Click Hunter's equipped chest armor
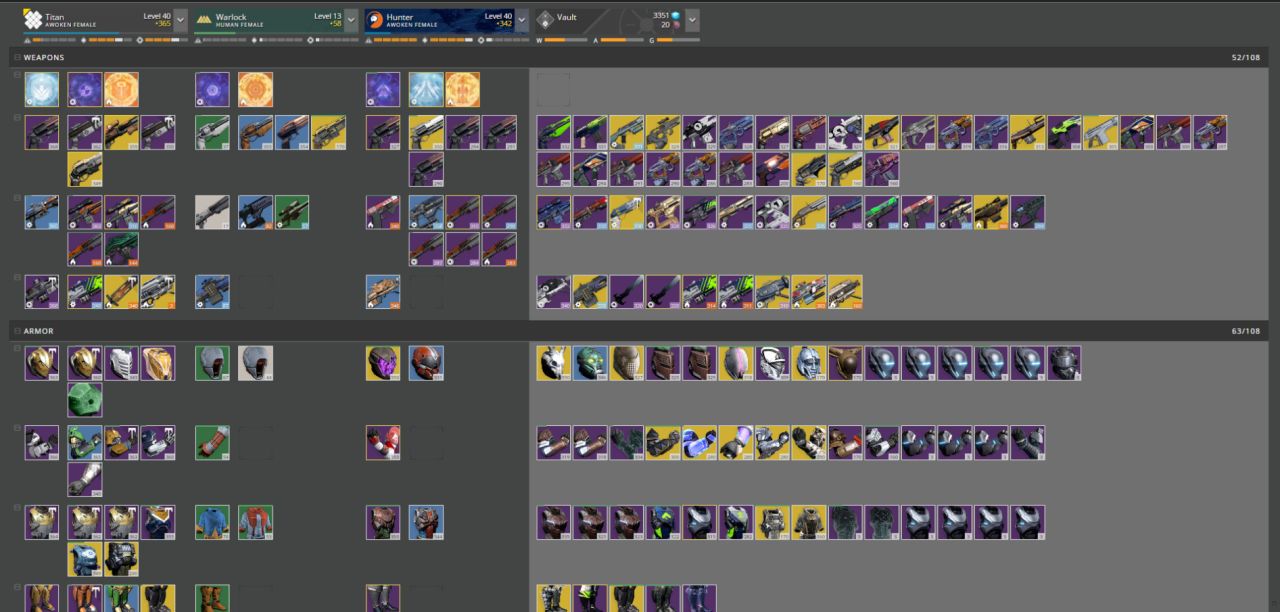The height and width of the screenshot is (612, 1280). pos(383,523)
